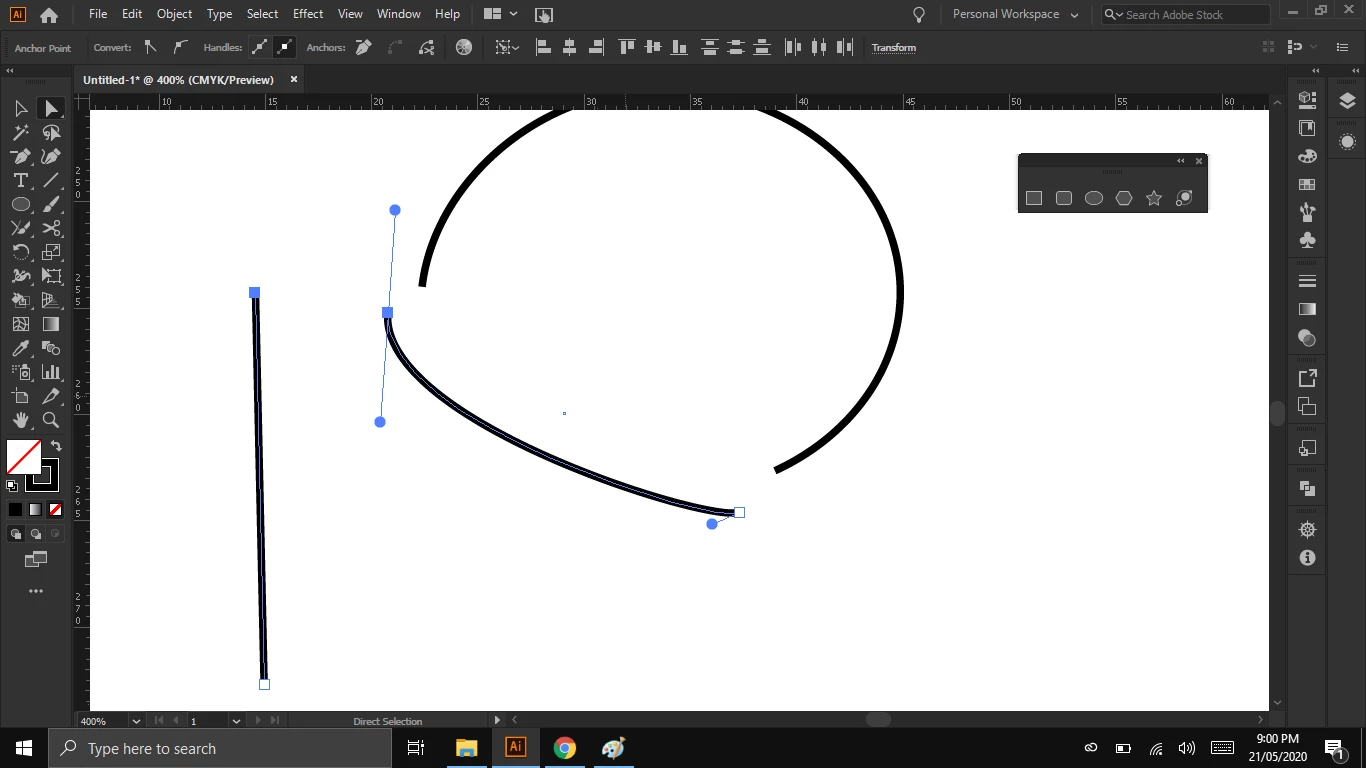Select the Gradient tool
The image size is (1366, 768).
click(51, 324)
